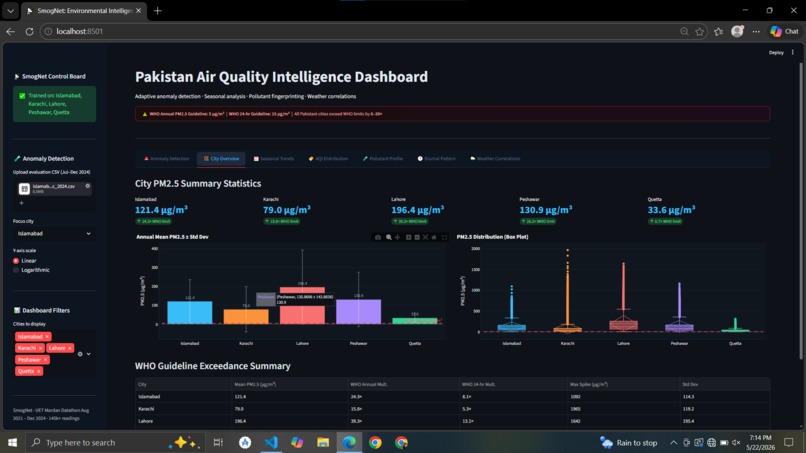Image resolution: width=806 pixels, height=453 pixels.
Task: Click the Quetta bar in the annual mean chart
Action: point(415,321)
